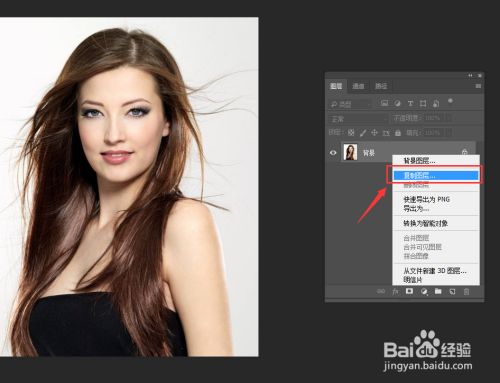The width and height of the screenshot is (500, 383).
Task: Click the greyed 合并图层 menu entry
Action: coord(436,238)
